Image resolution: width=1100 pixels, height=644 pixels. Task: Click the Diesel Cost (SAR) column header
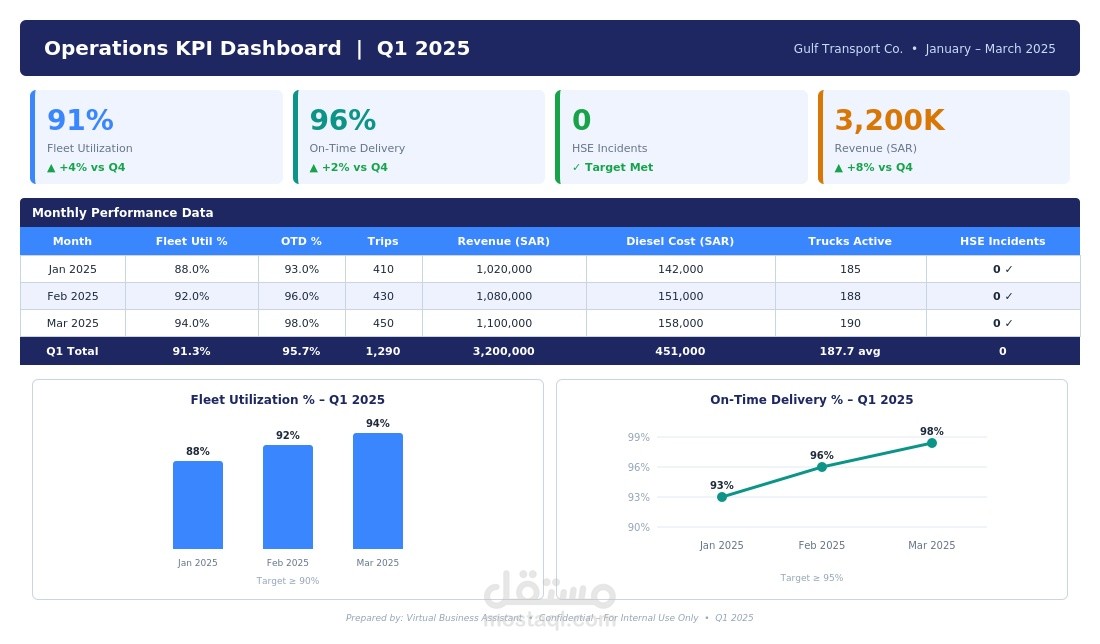[x=680, y=241]
